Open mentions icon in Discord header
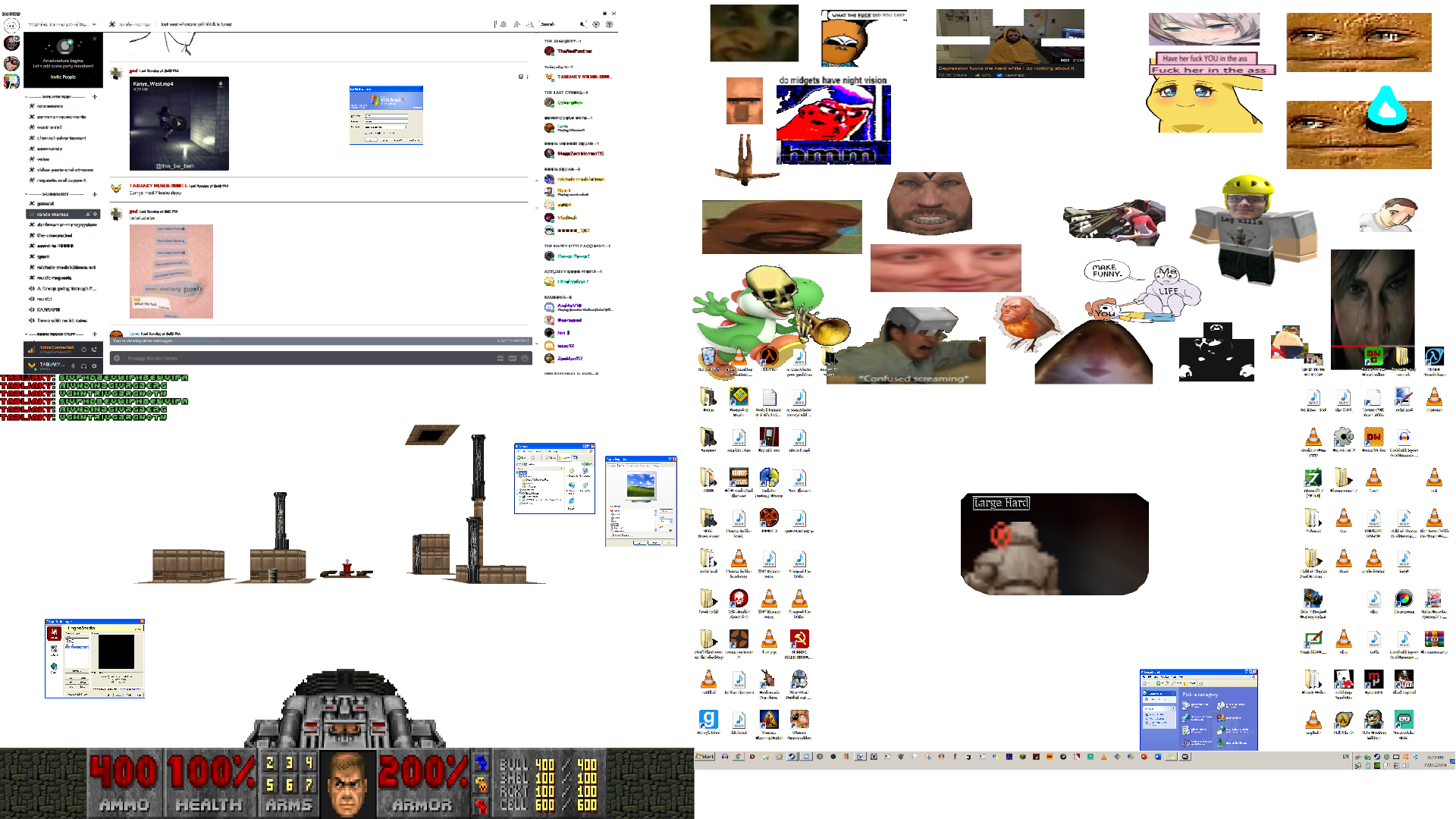 point(596,24)
